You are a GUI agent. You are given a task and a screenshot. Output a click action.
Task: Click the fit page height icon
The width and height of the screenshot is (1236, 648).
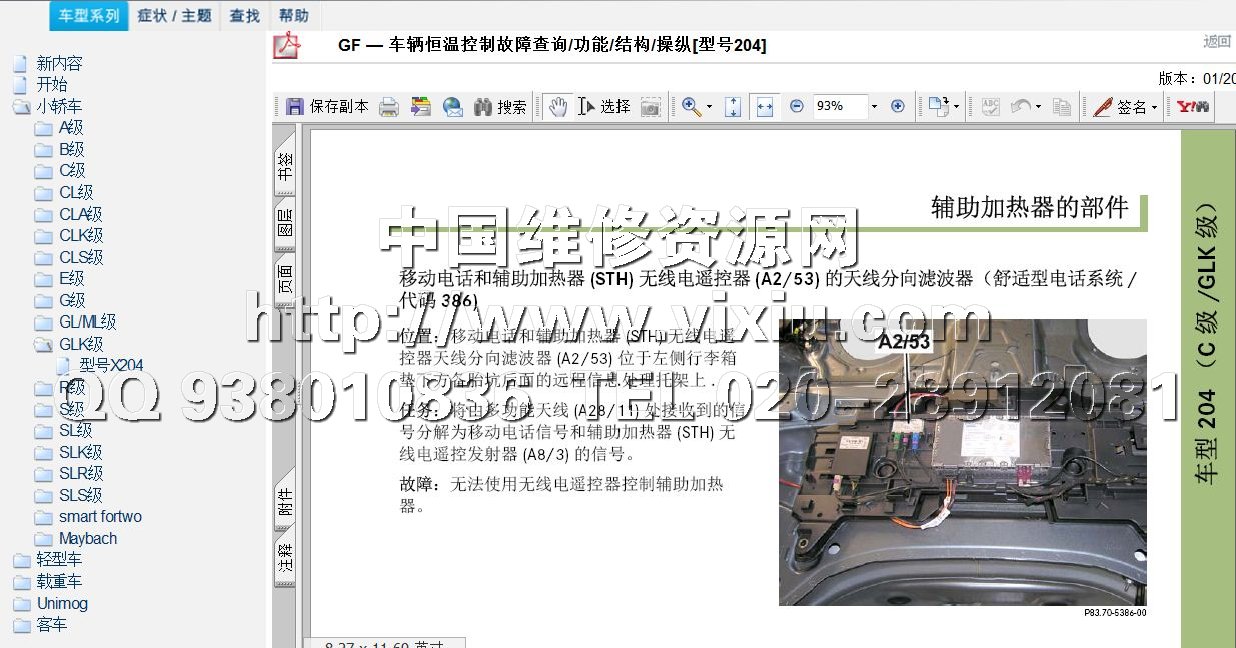click(732, 106)
